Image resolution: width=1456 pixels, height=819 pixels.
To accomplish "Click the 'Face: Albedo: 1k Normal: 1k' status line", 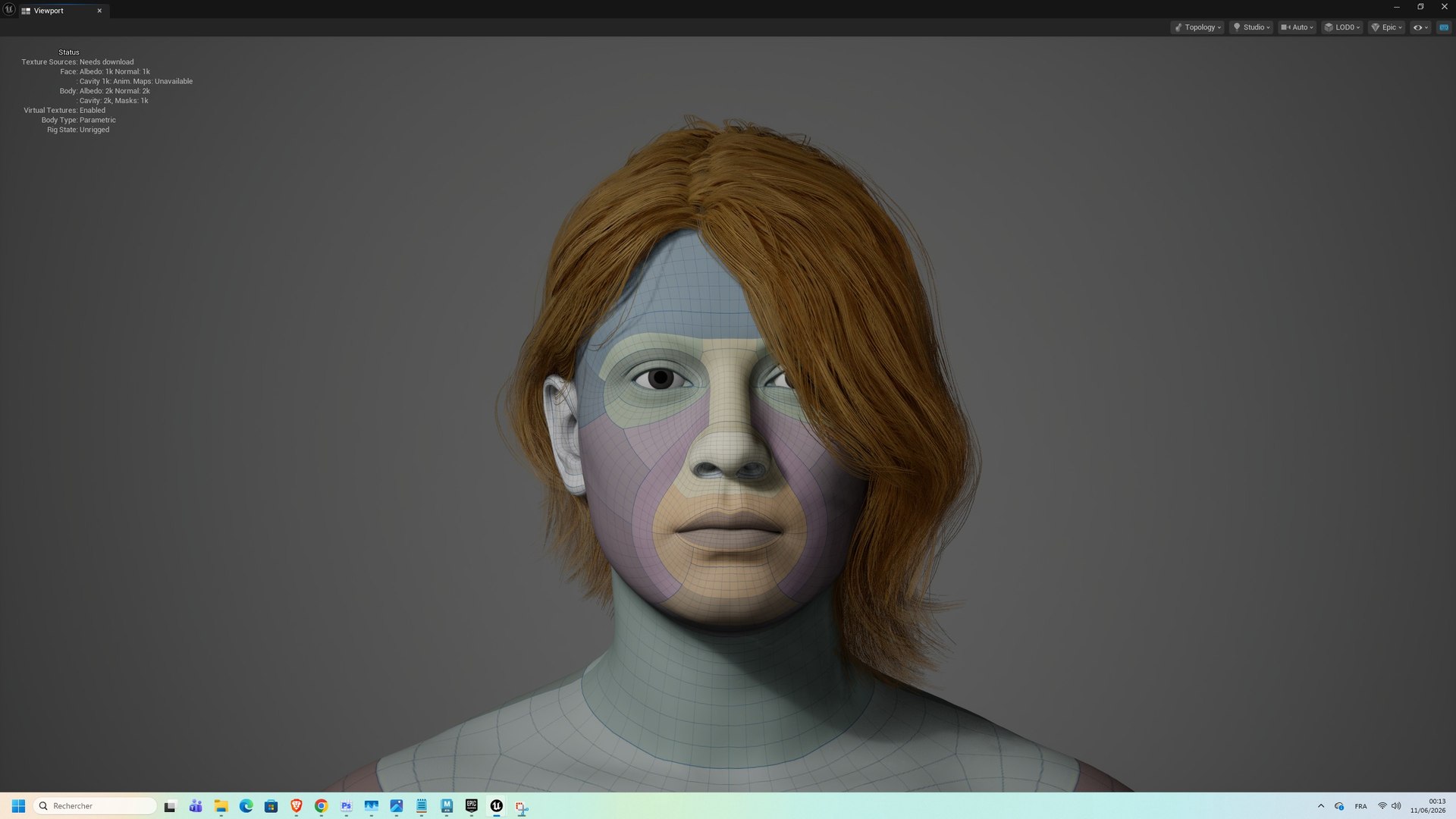I will coord(105,72).
